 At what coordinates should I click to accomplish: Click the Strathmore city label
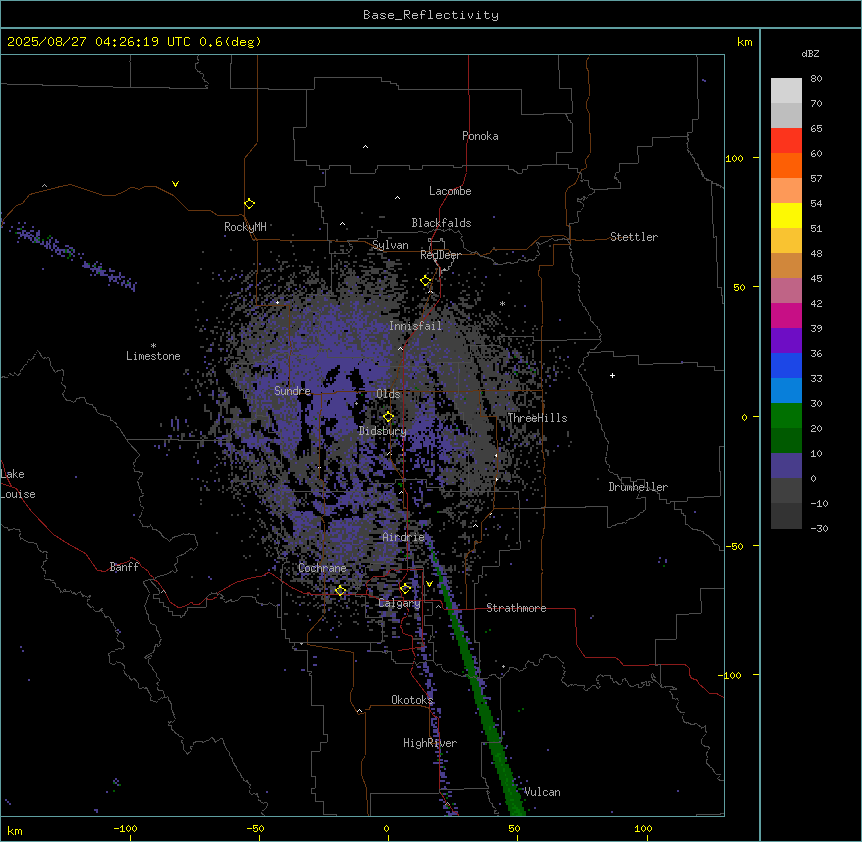(x=516, y=608)
